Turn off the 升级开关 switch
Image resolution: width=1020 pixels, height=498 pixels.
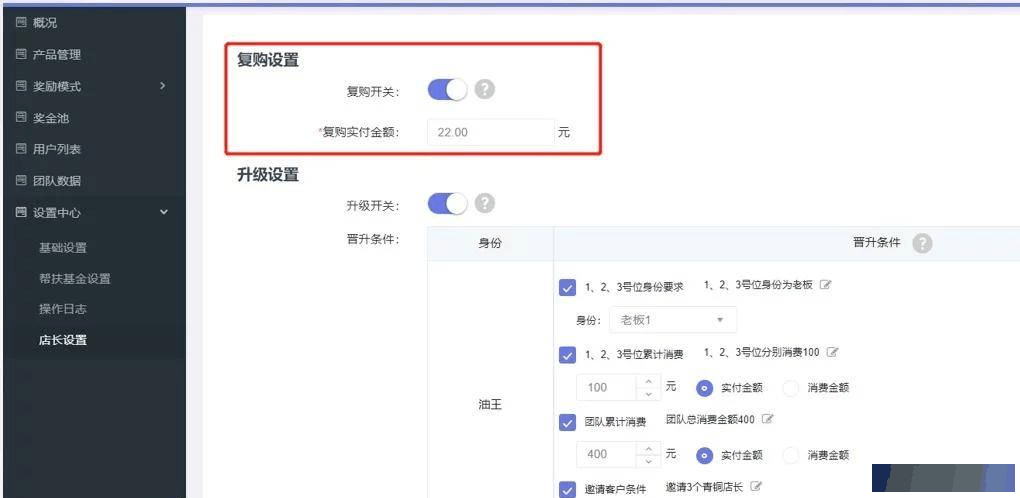[448, 204]
